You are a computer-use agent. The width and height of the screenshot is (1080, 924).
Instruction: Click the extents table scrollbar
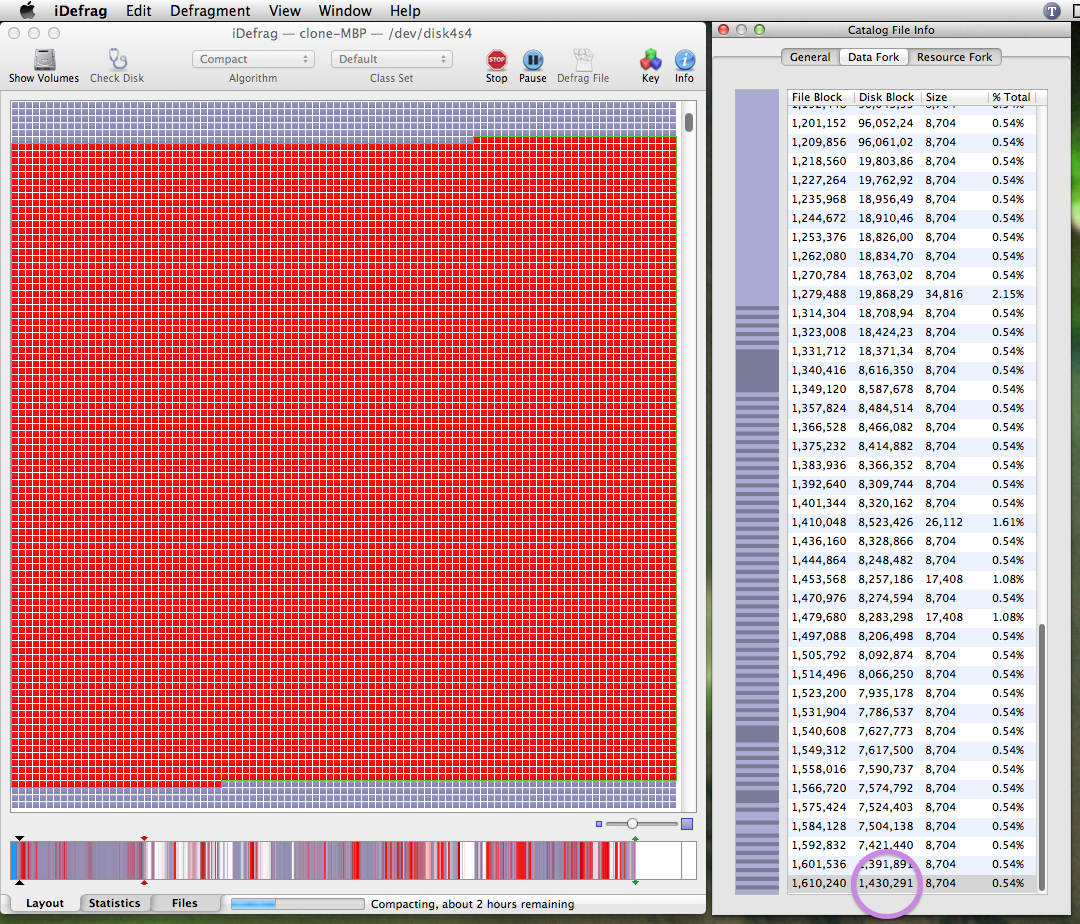pyautogui.click(x=1041, y=757)
